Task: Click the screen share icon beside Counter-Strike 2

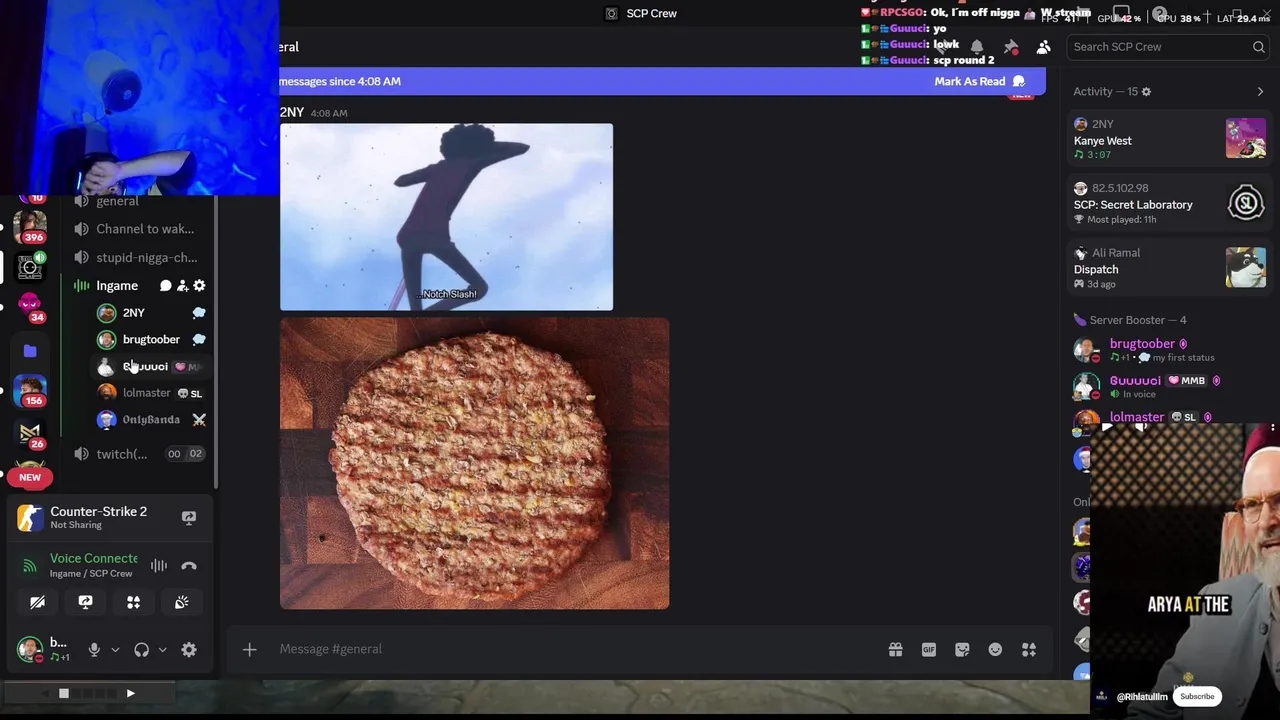Action: pos(189,517)
